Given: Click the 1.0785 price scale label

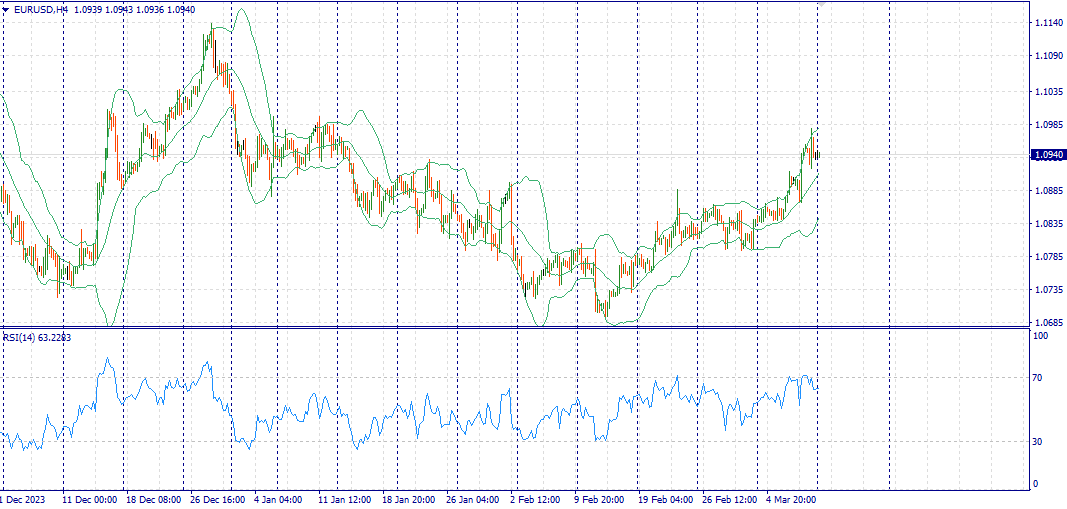Looking at the screenshot, I should coord(1048,257).
